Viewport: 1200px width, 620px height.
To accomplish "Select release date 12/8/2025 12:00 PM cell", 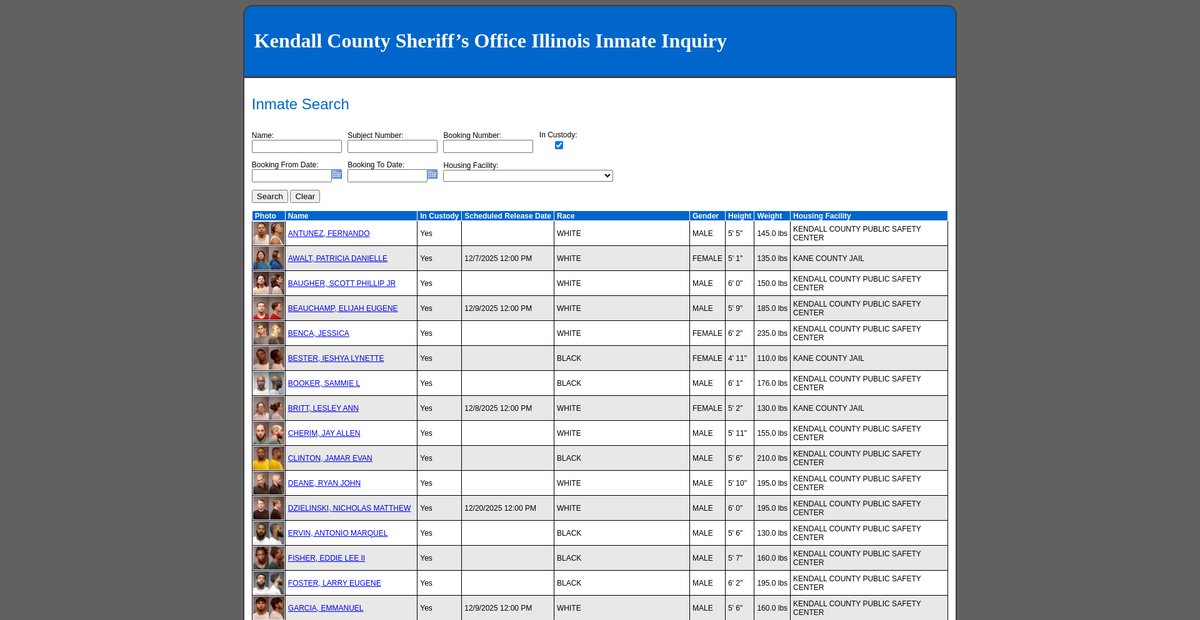I will click(508, 408).
